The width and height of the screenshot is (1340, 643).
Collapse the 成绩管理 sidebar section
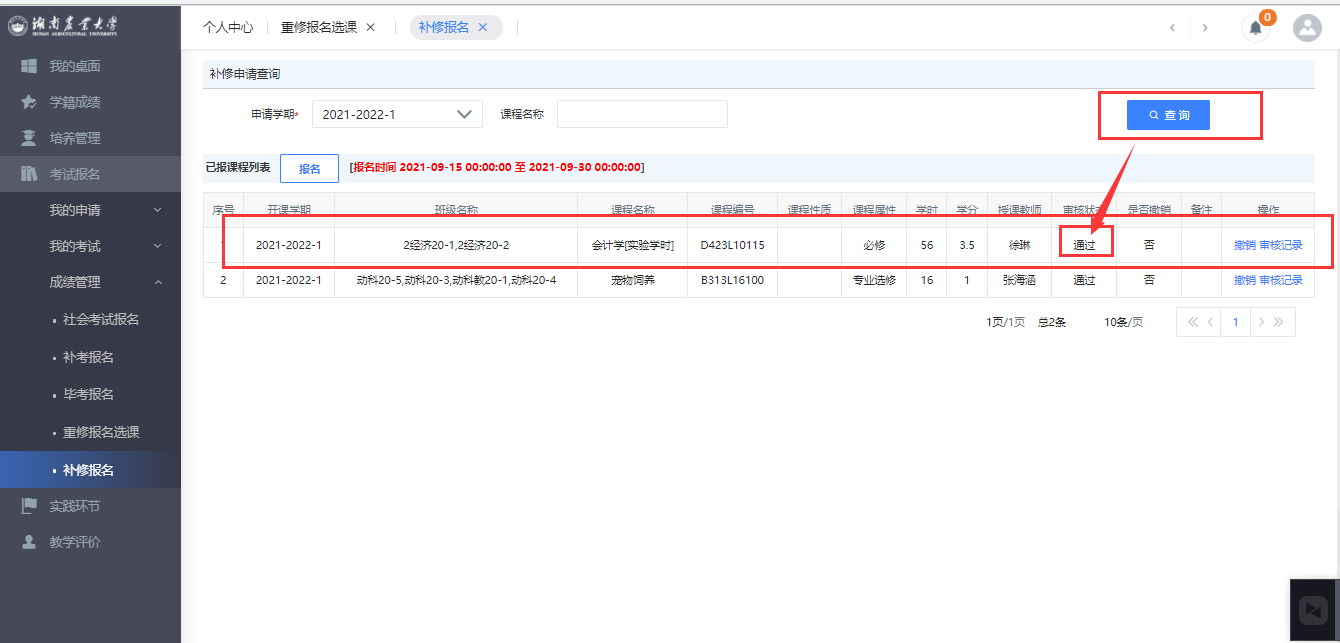pyautogui.click(x=157, y=282)
